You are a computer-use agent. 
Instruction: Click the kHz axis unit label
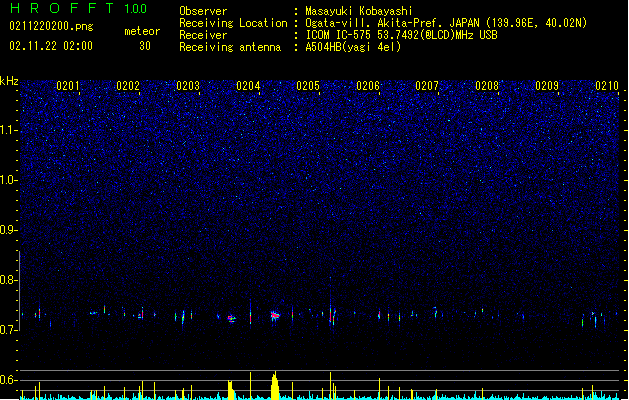click(x=9, y=81)
